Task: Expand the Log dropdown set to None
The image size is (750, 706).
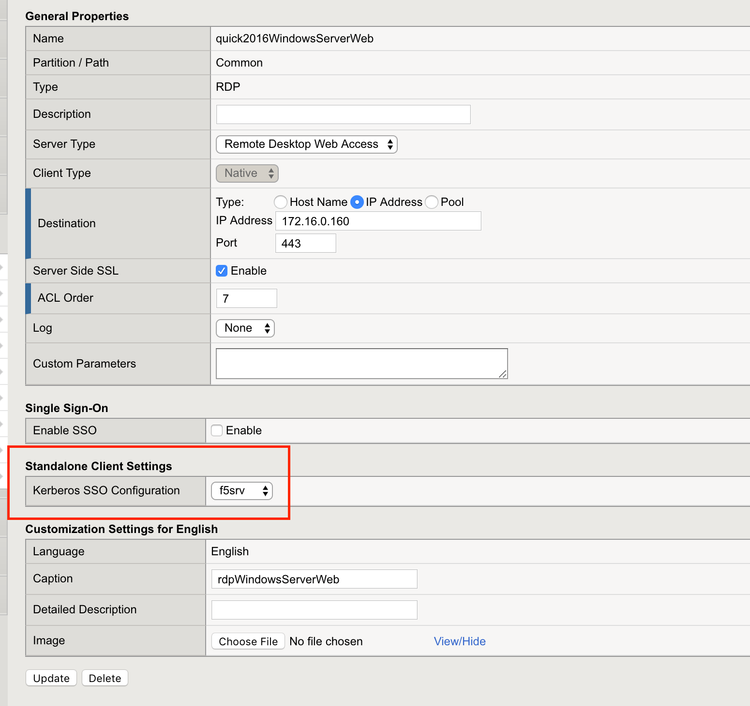Action: [245, 328]
